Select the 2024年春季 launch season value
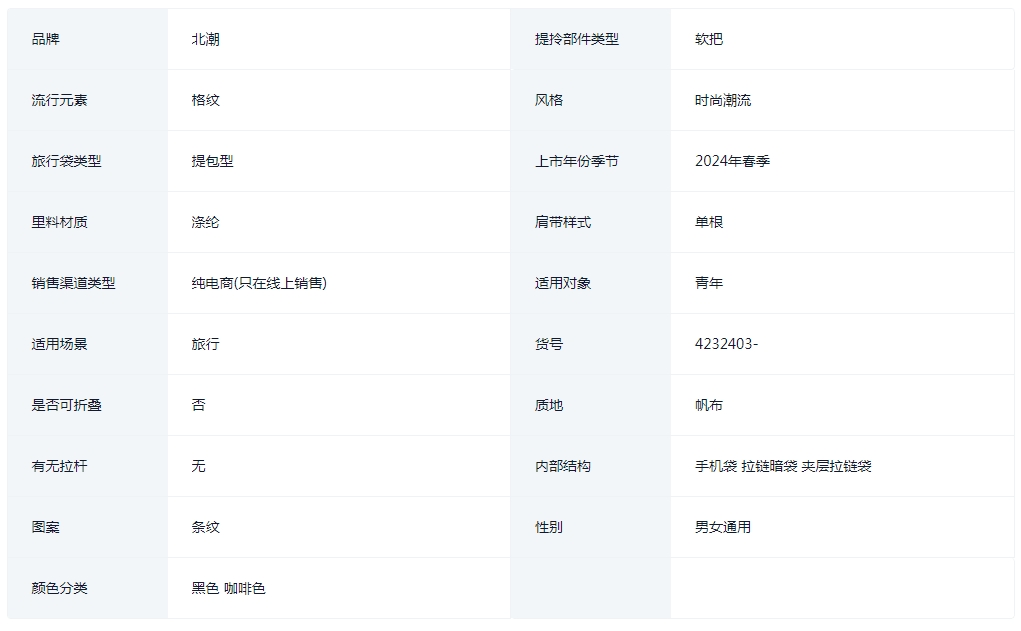The width and height of the screenshot is (1021, 631). (x=733, y=161)
